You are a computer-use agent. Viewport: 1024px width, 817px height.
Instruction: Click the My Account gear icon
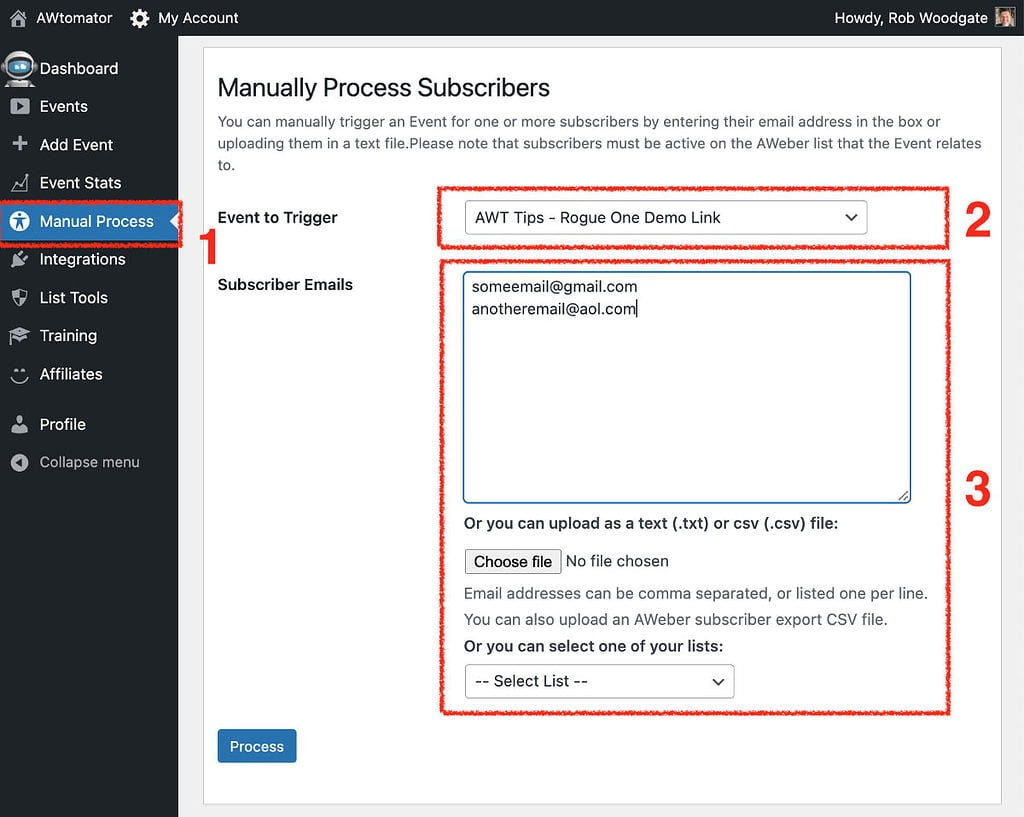pyautogui.click(x=139, y=18)
